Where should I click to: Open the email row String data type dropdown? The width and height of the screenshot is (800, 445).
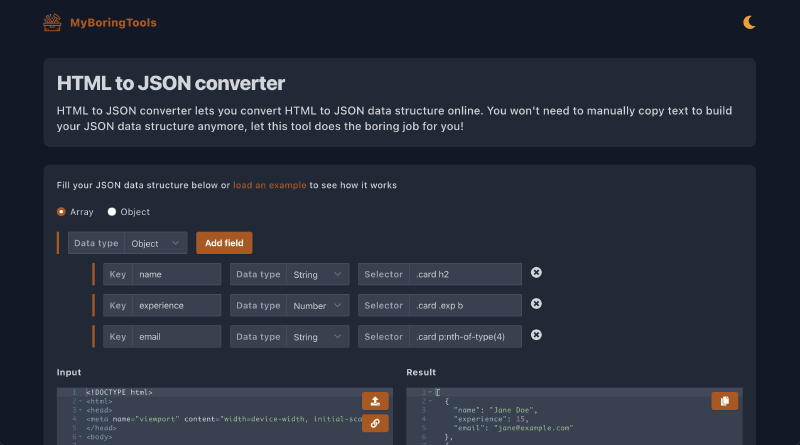pyautogui.click(x=317, y=337)
